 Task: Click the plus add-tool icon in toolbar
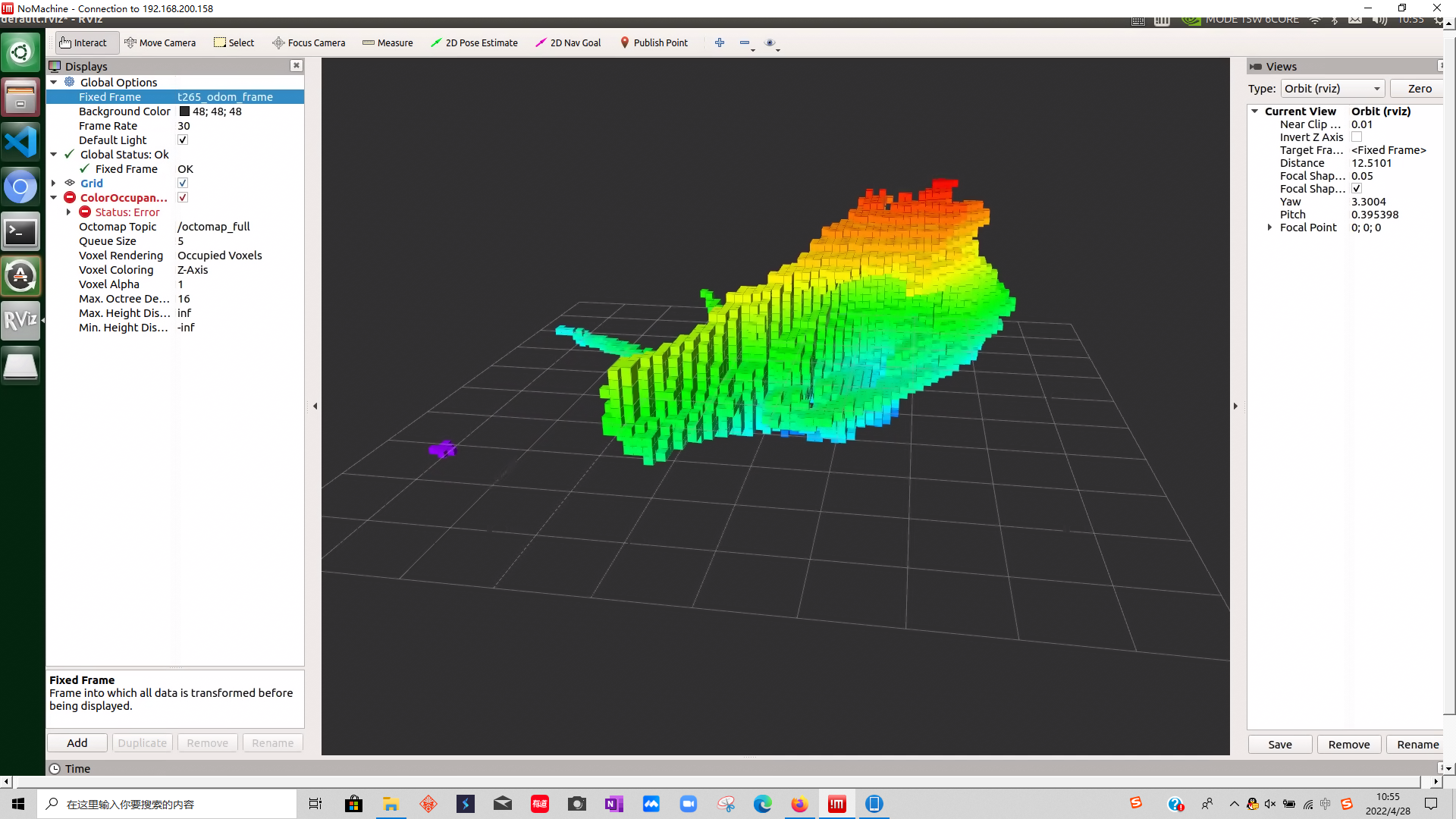point(720,42)
